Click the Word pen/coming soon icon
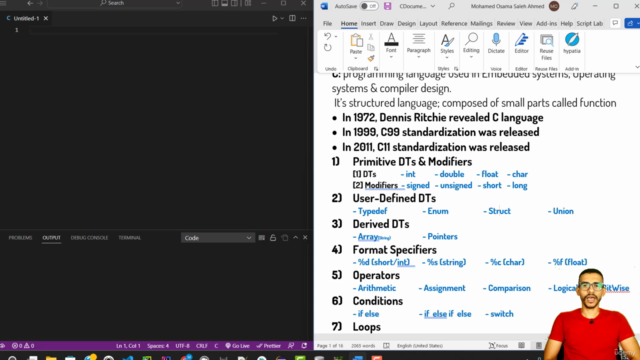This screenshot has height=360, width=640. (574, 6)
